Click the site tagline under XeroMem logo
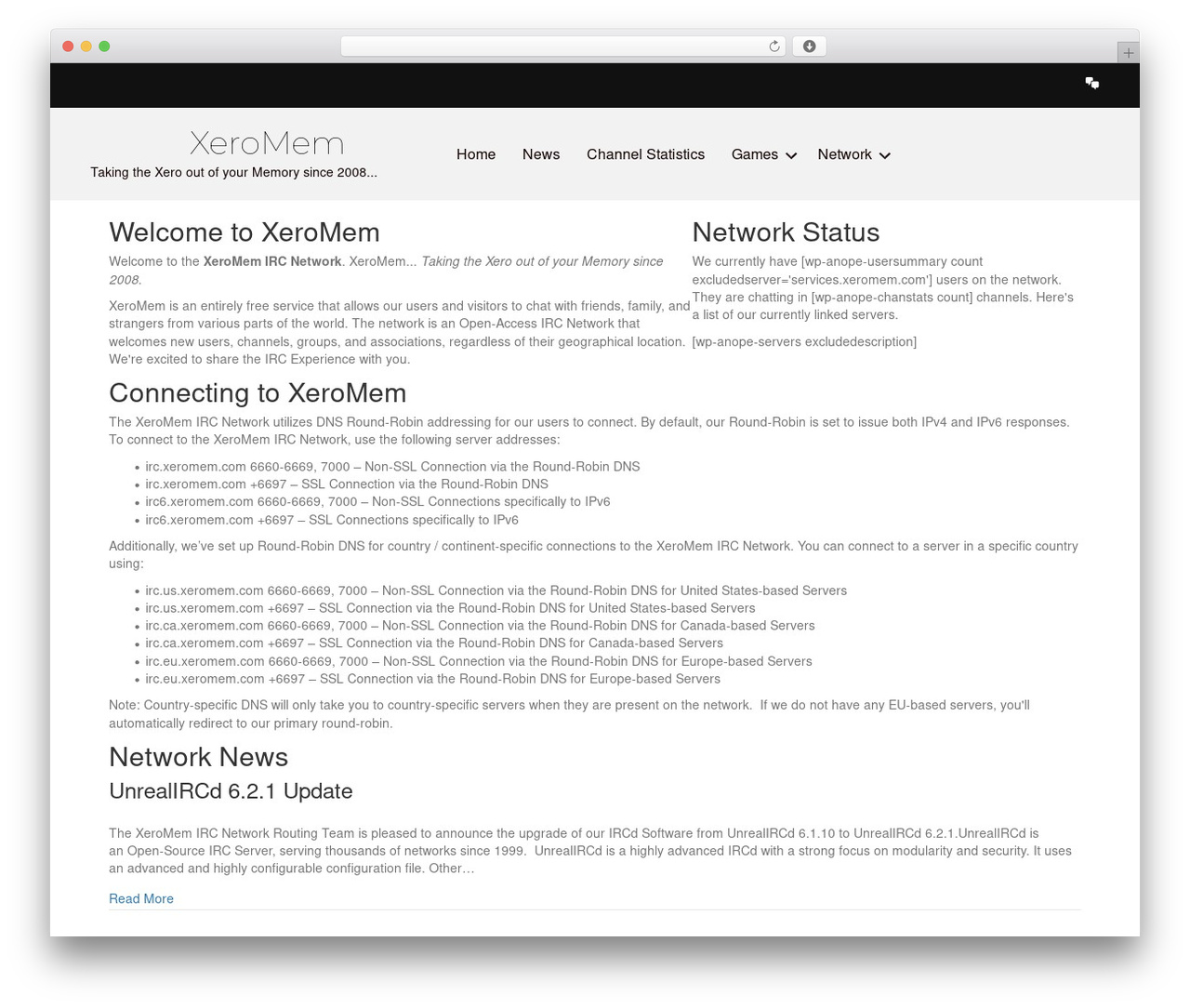The width and height of the screenshot is (1190, 1008). [233, 172]
